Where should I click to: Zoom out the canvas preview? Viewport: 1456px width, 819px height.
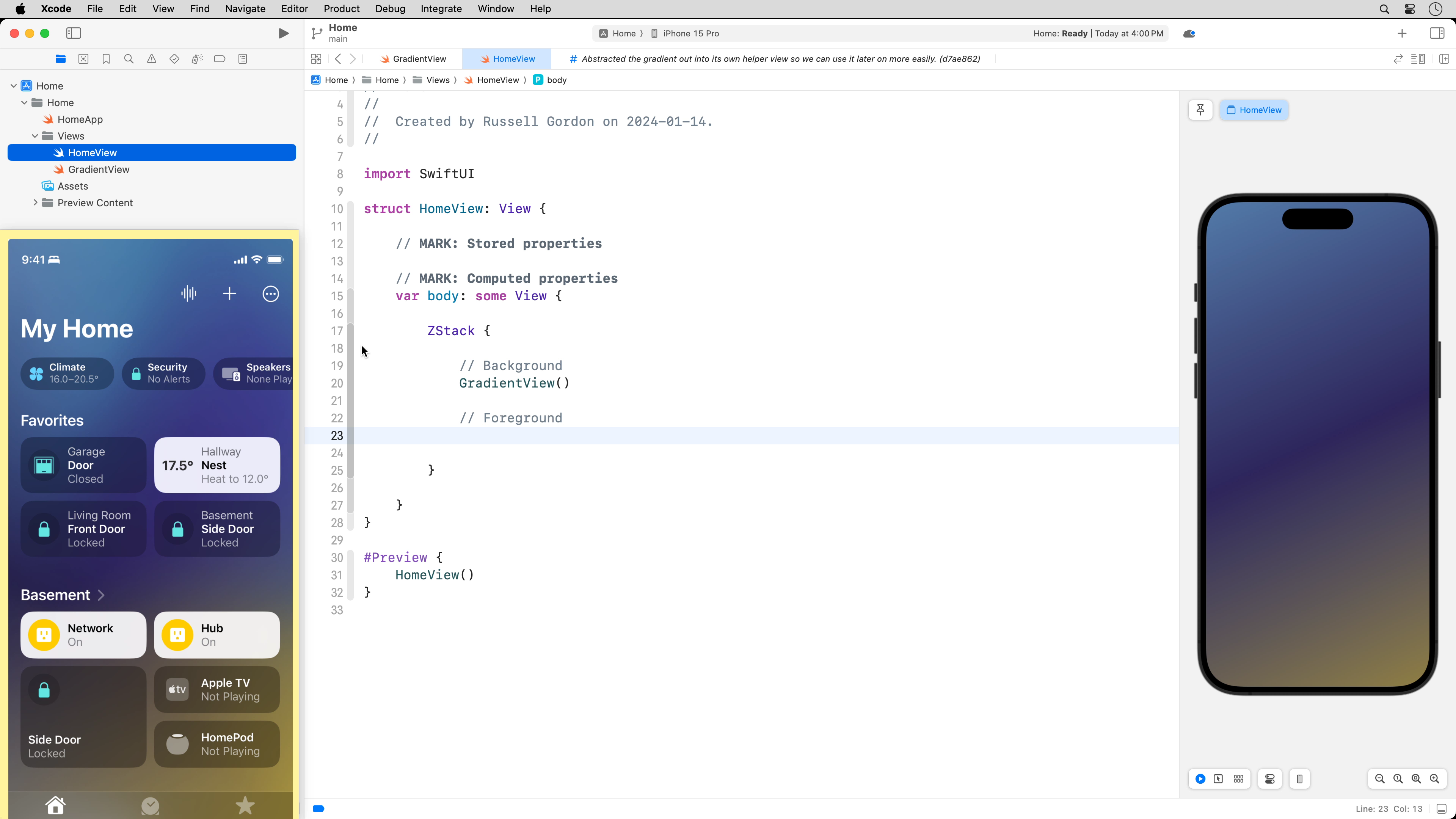1380,779
